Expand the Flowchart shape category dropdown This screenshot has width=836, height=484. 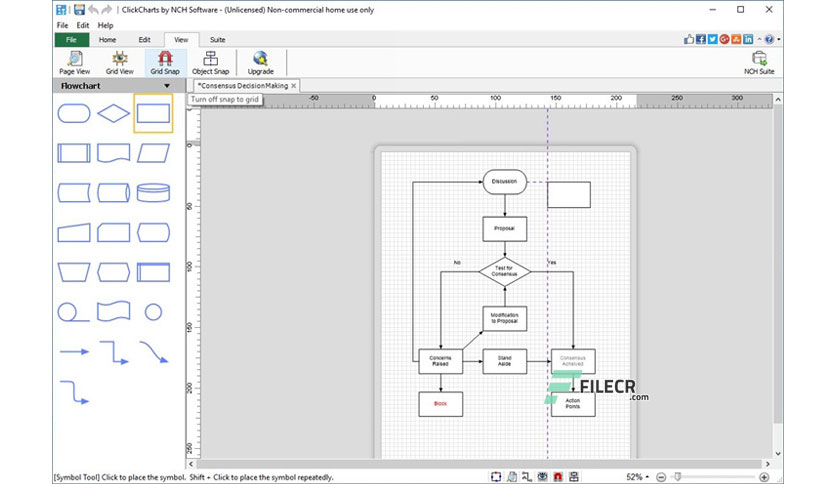click(x=167, y=86)
